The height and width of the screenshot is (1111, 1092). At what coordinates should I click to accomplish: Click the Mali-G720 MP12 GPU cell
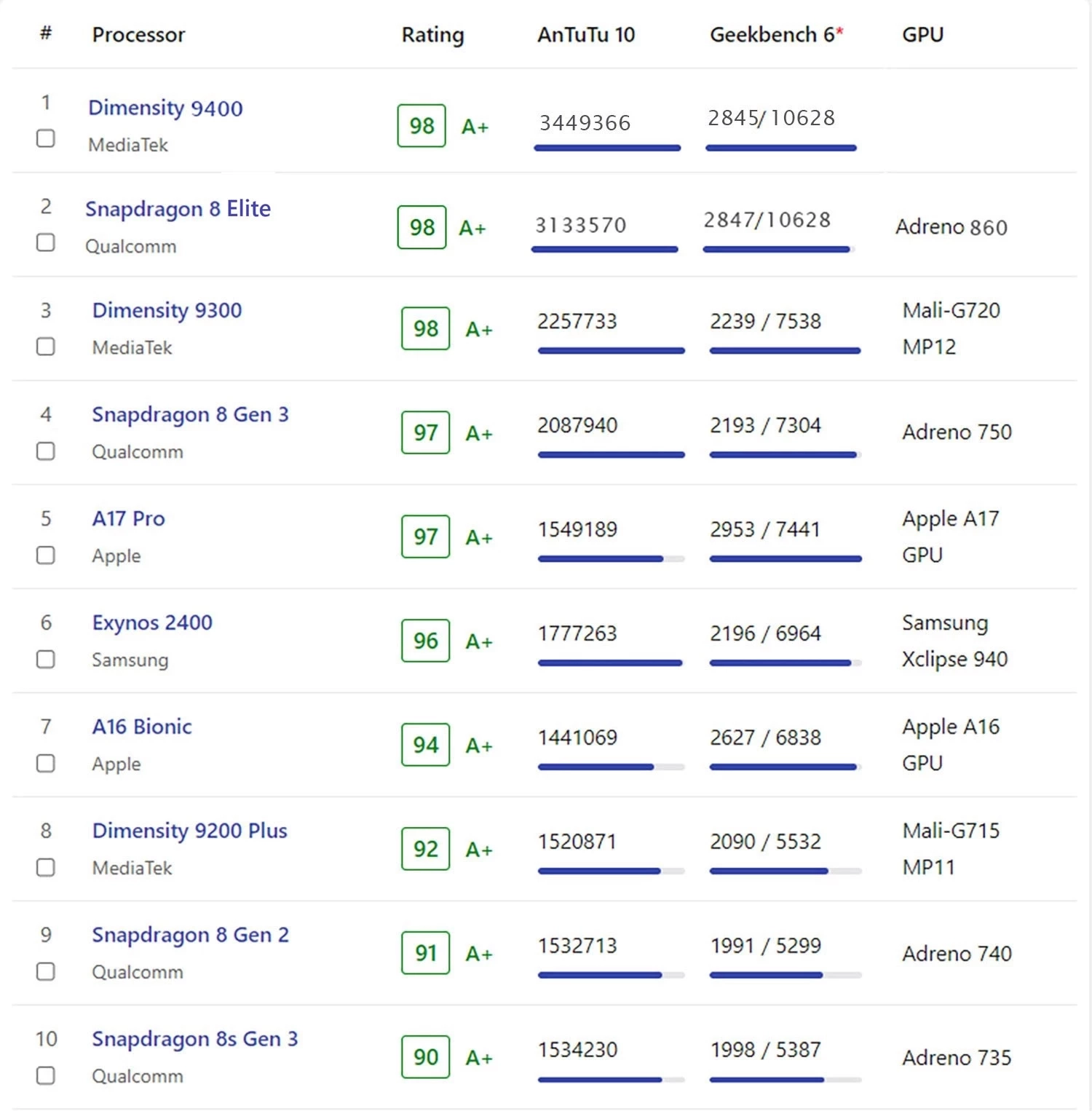[x=951, y=328]
